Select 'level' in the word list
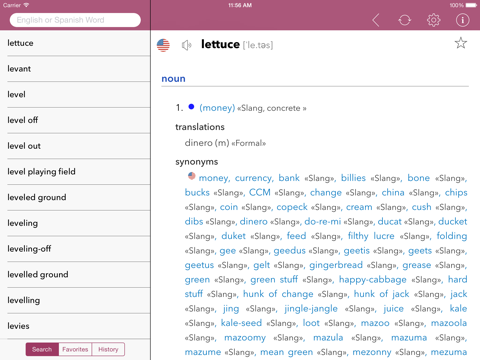 click(x=75, y=95)
